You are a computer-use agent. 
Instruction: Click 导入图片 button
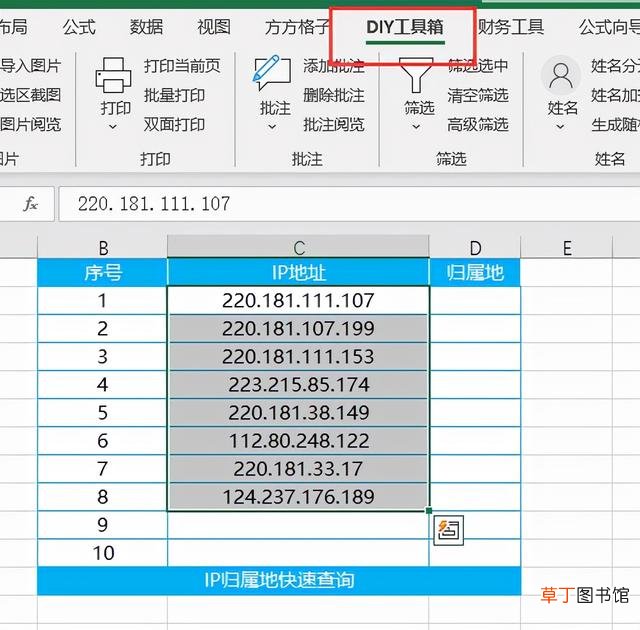pyautogui.click(x=31, y=66)
